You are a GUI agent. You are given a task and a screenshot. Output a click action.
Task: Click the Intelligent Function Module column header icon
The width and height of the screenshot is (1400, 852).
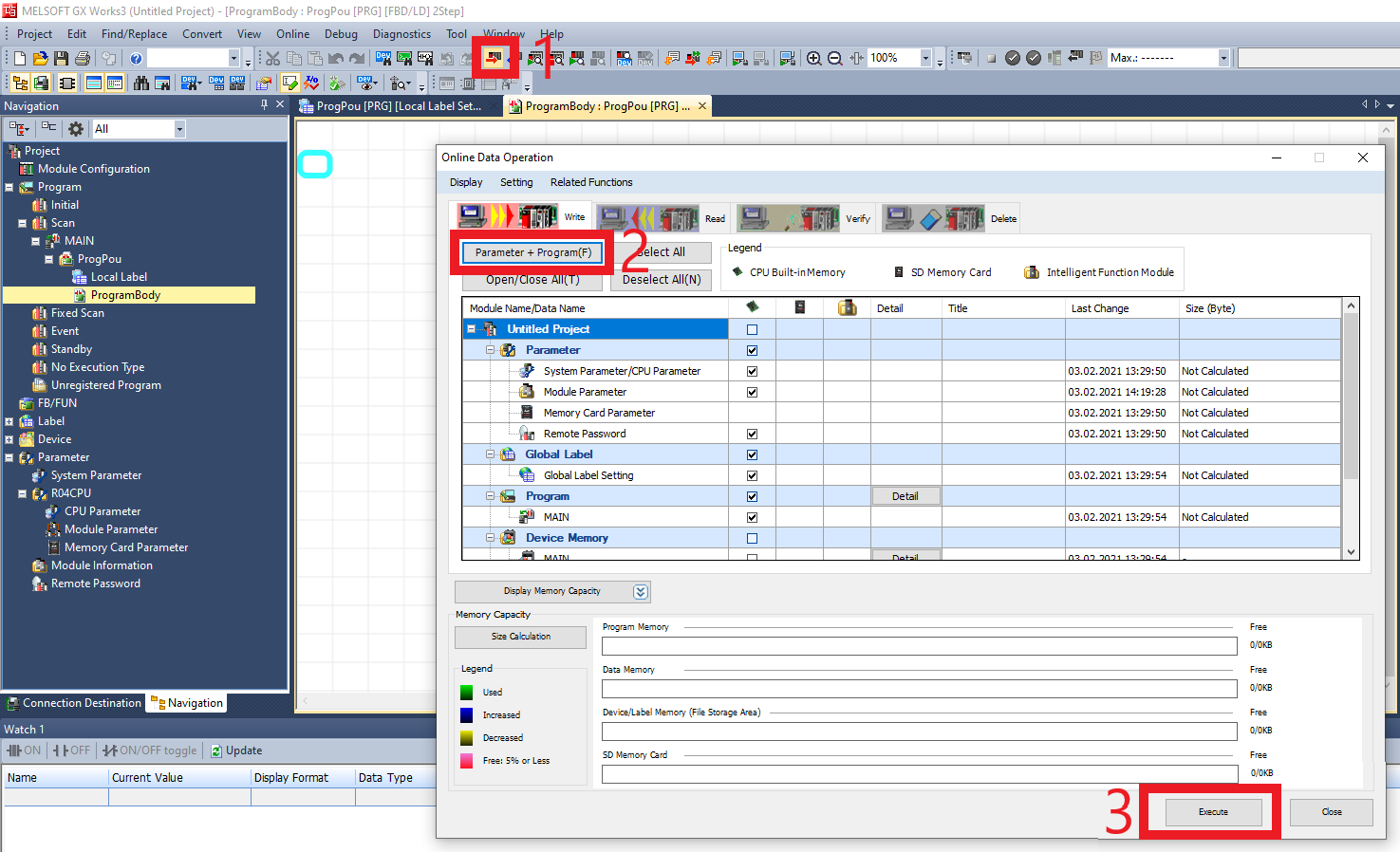(x=848, y=307)
